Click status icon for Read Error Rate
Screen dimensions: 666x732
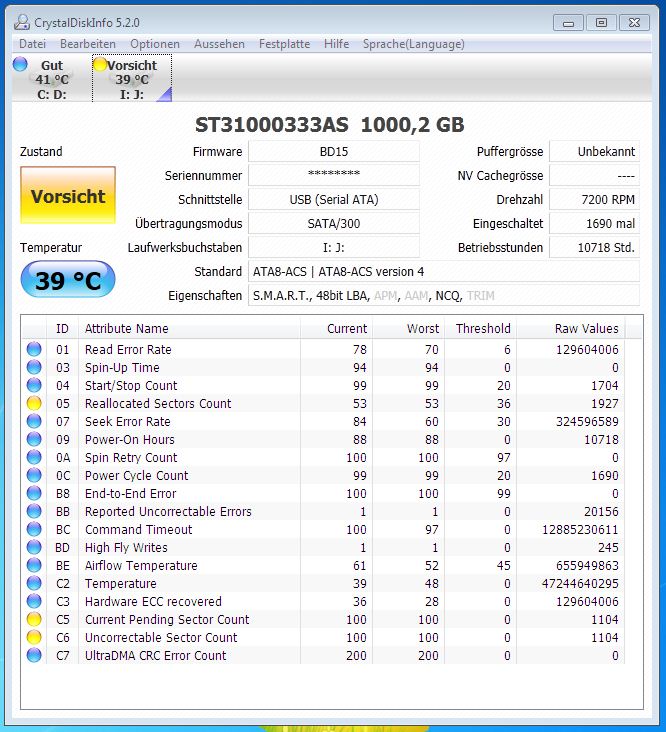(34, 349)
